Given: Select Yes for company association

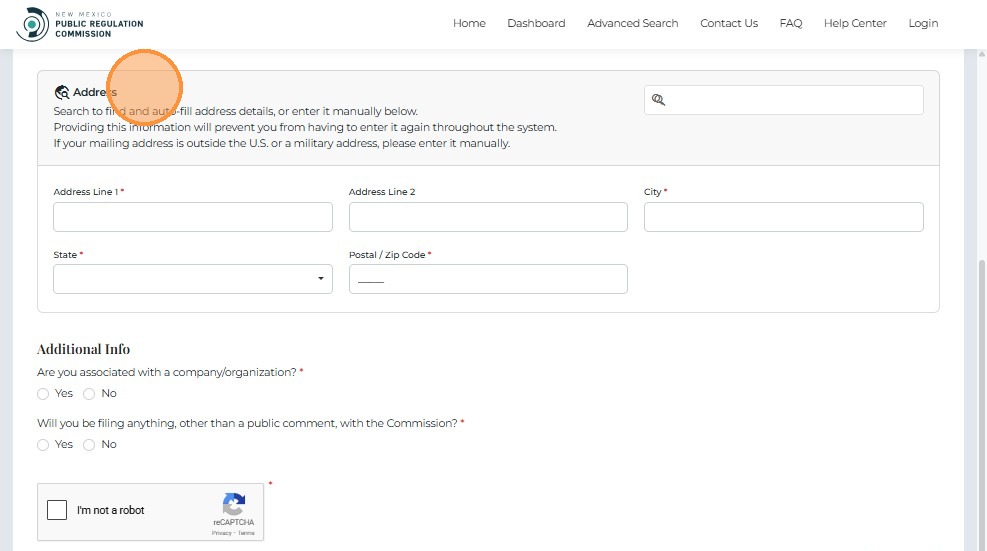Looking at the screenshot, I should pos(43,394).
